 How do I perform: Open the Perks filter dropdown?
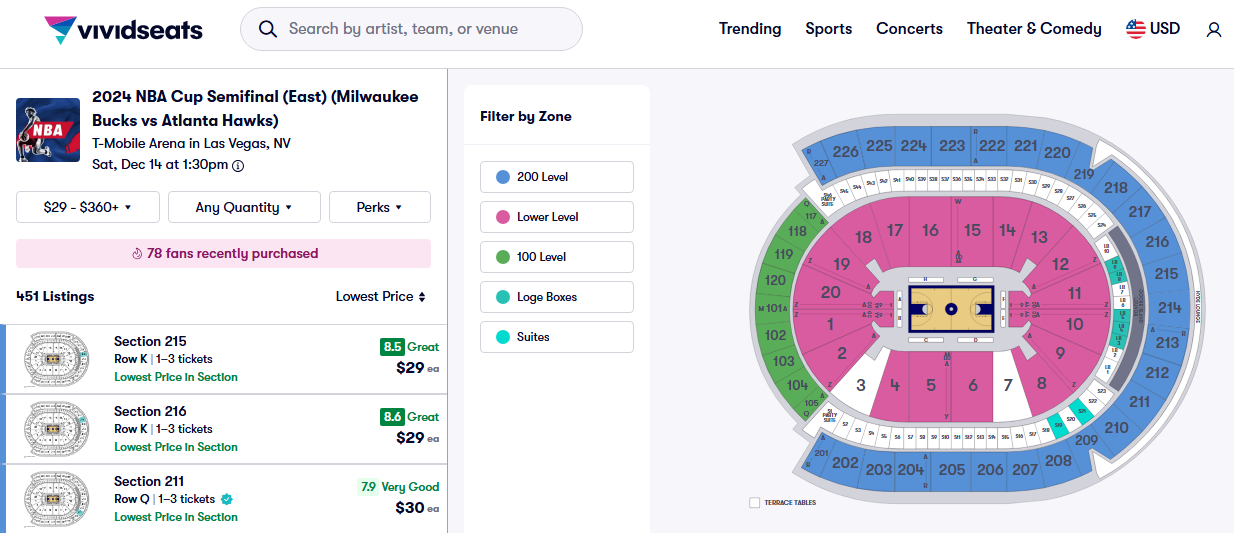tap(379, 207)
